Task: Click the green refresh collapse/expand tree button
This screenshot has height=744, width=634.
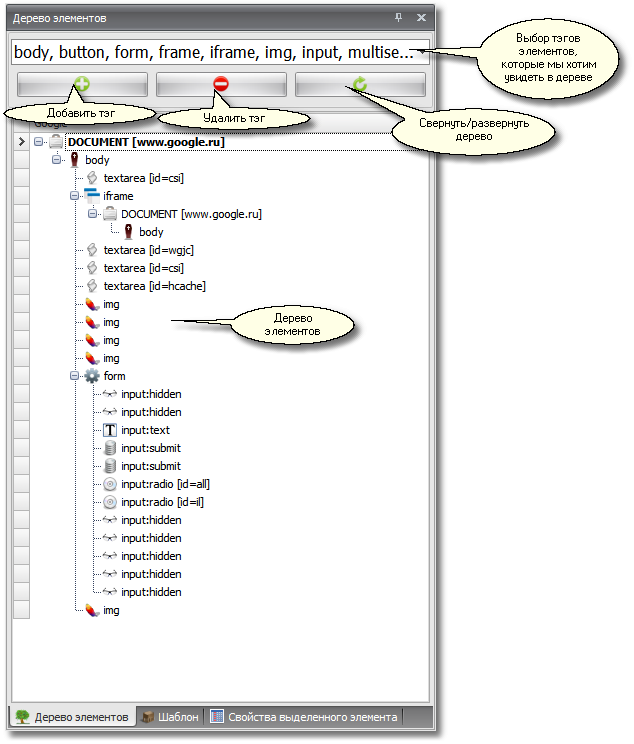Action: point(359,85)
